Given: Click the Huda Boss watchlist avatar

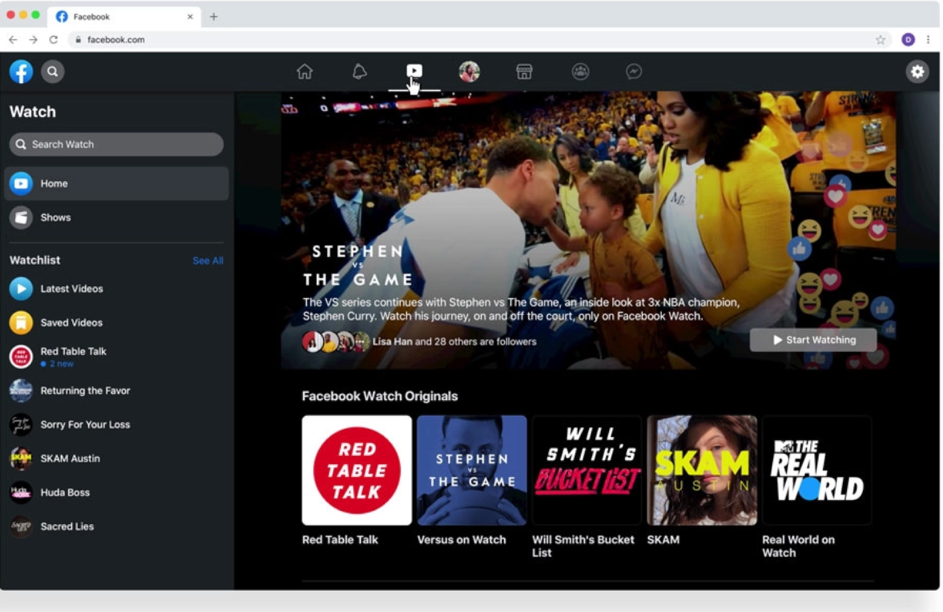Looking at the screenshot, I should click(21, 492).
